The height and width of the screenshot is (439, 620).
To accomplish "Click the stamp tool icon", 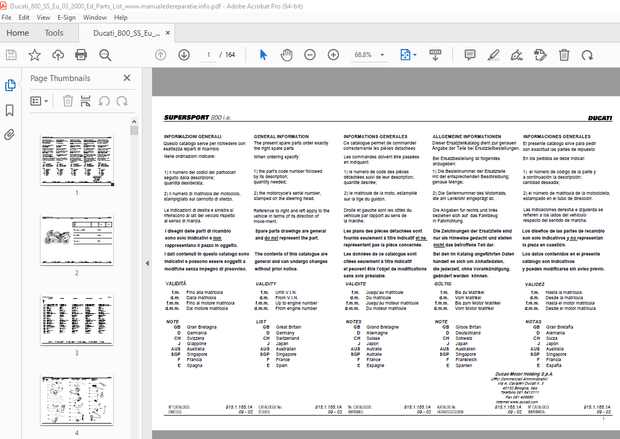I will click(540, 55).
